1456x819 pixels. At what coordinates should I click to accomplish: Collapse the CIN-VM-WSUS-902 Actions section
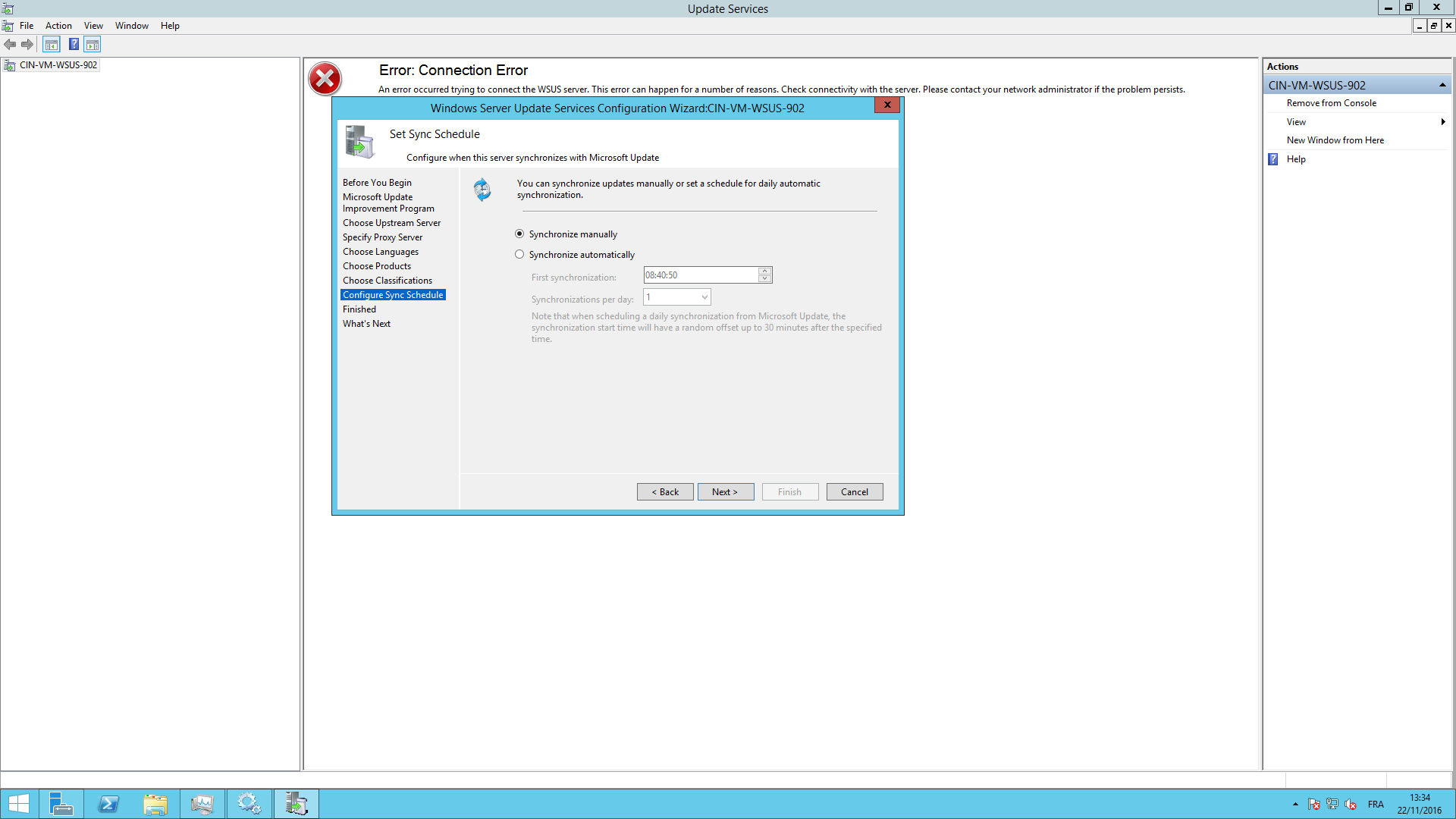[x=1442, y=85]
